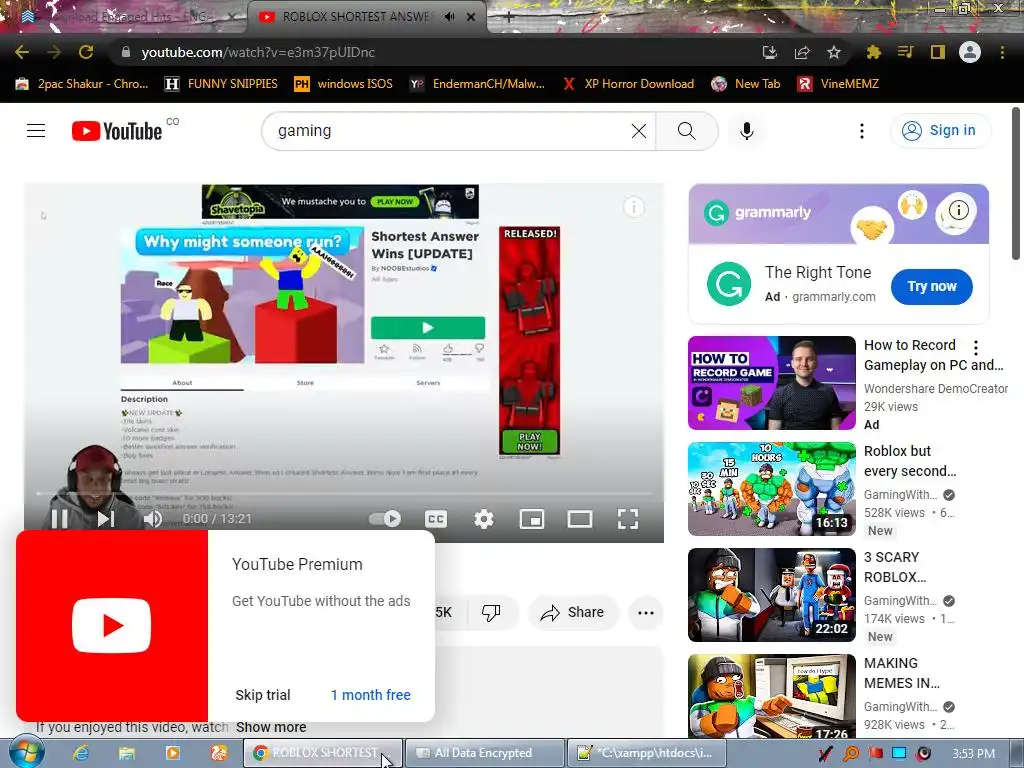Open the 2pac Shakur bookmark
The height and width of the screenshot is (768, 1024).
pyautogui.click(x=82, y=84)
